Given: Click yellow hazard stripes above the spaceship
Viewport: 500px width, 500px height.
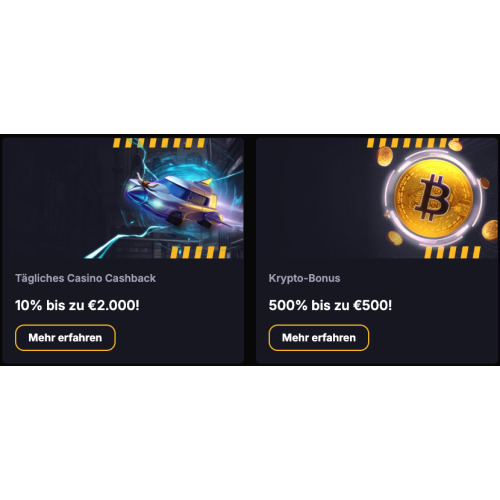Looking at the screenshot, I should coord(159,143).
